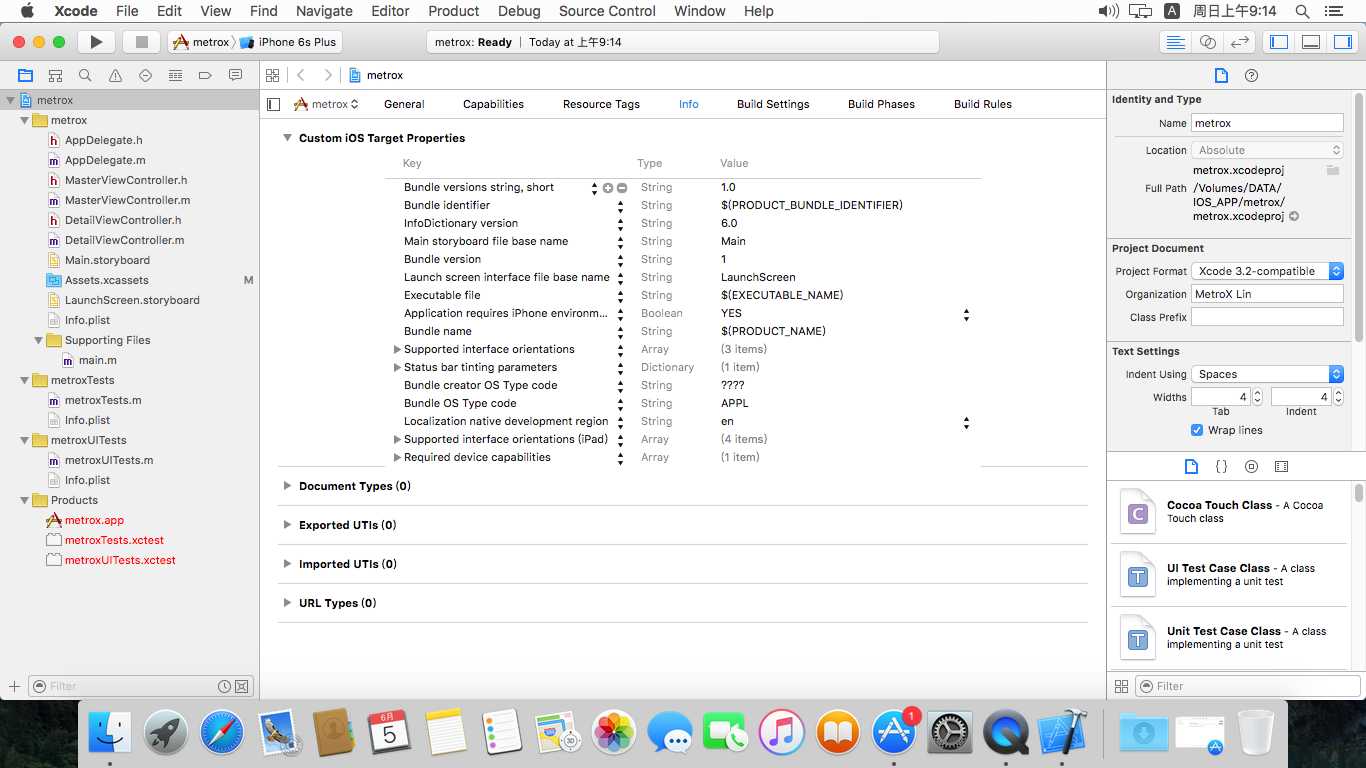This screenshot has width=1366, height=768.
Task: Toggle the Navigator pane visibility
Action: point(1279,42)
